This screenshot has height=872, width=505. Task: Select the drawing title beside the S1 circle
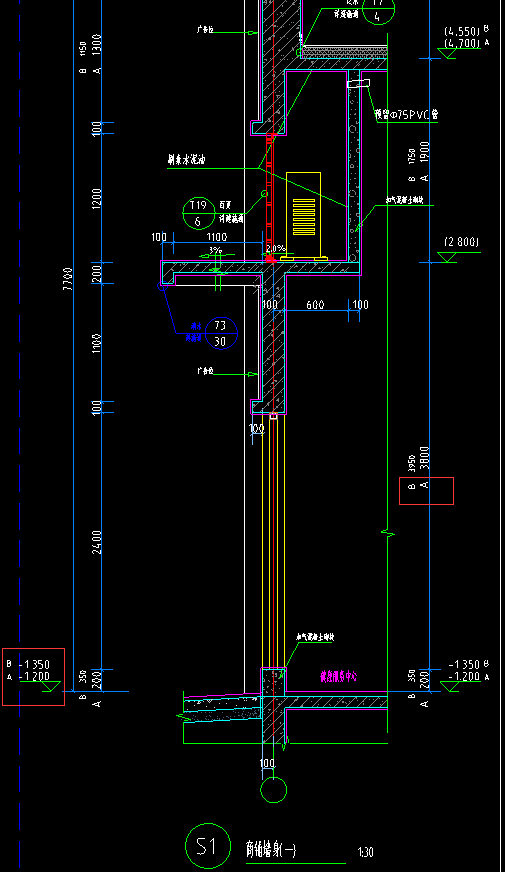point(271,849)
